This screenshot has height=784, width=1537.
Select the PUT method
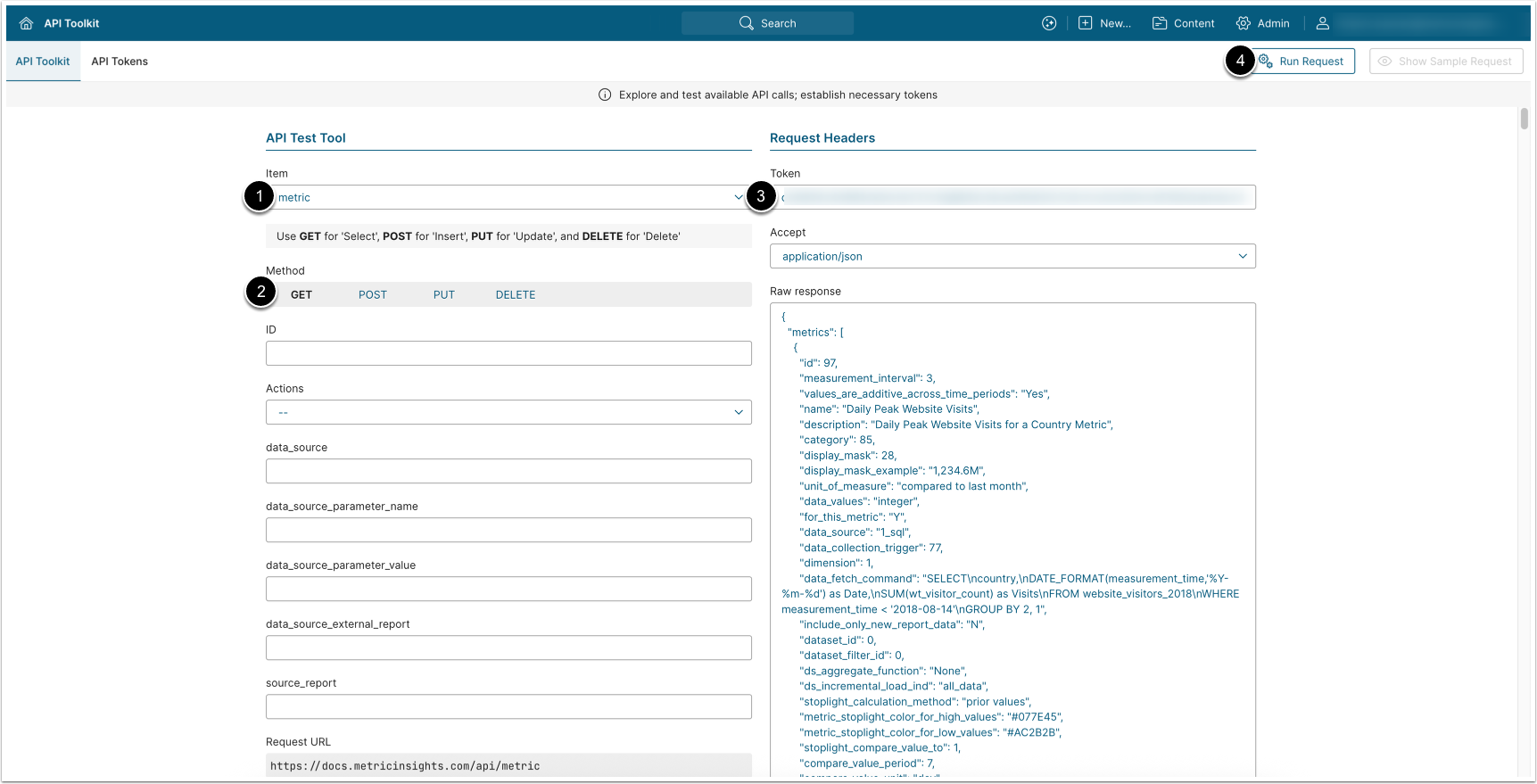click(x=444, y=294)
